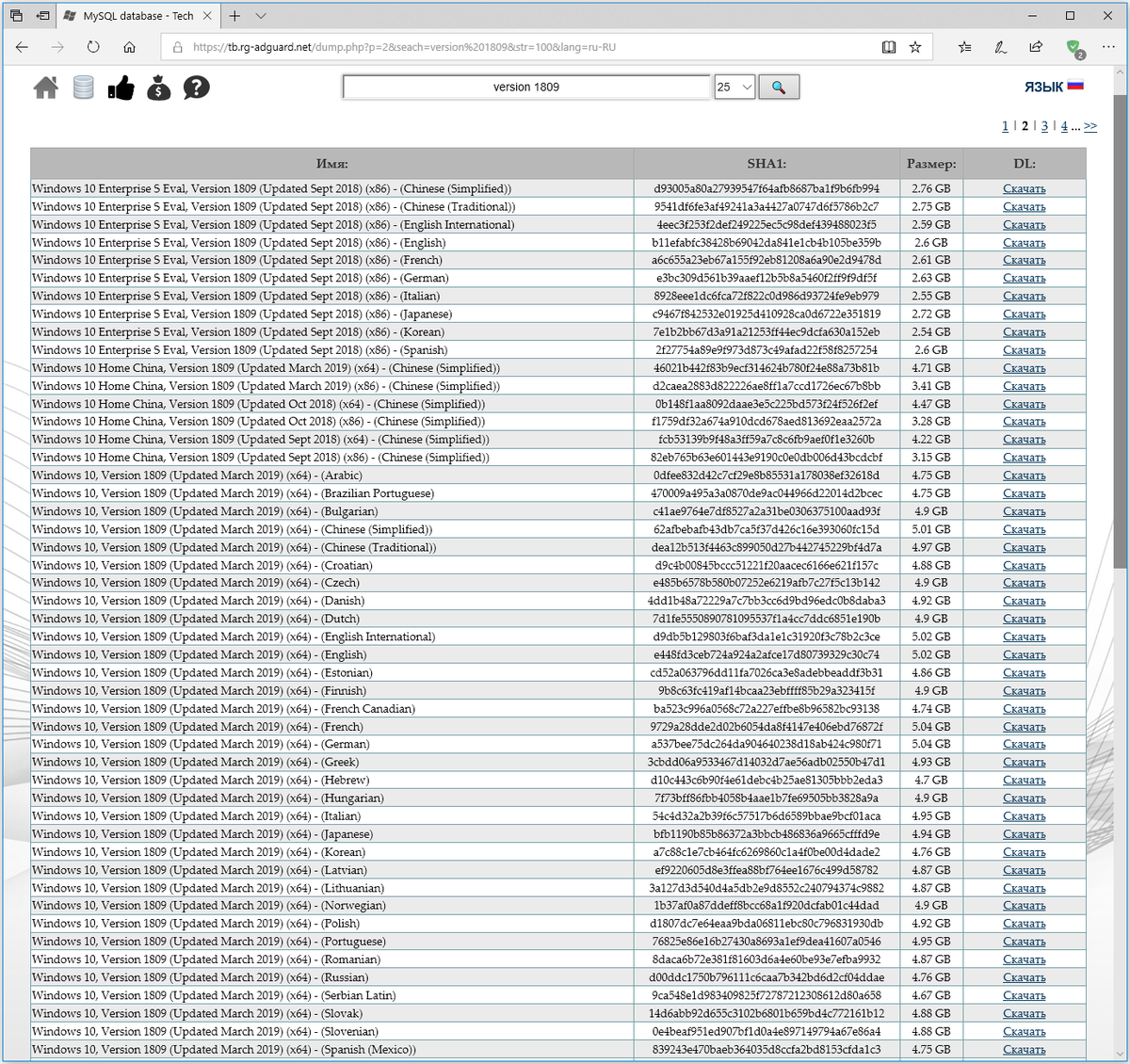The height and width of the screenshot is (1064, 1130).
Task: Download Enterprise S Eval x86 Spanish
Action: [1024, 349]
